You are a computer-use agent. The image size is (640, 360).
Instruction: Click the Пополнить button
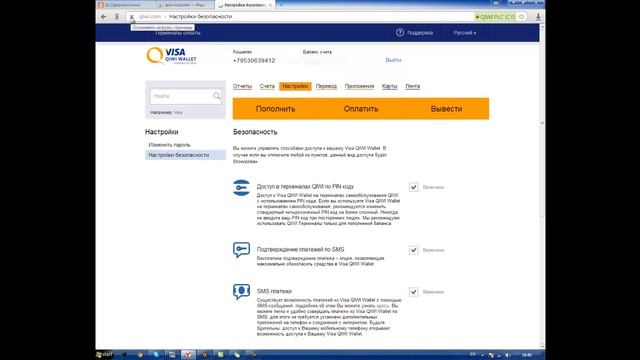click(276, 109)
